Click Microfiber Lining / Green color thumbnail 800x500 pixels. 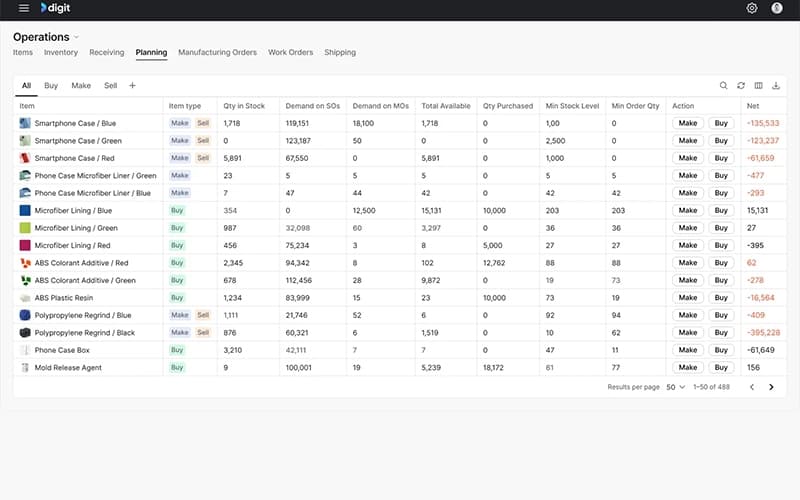25,228
